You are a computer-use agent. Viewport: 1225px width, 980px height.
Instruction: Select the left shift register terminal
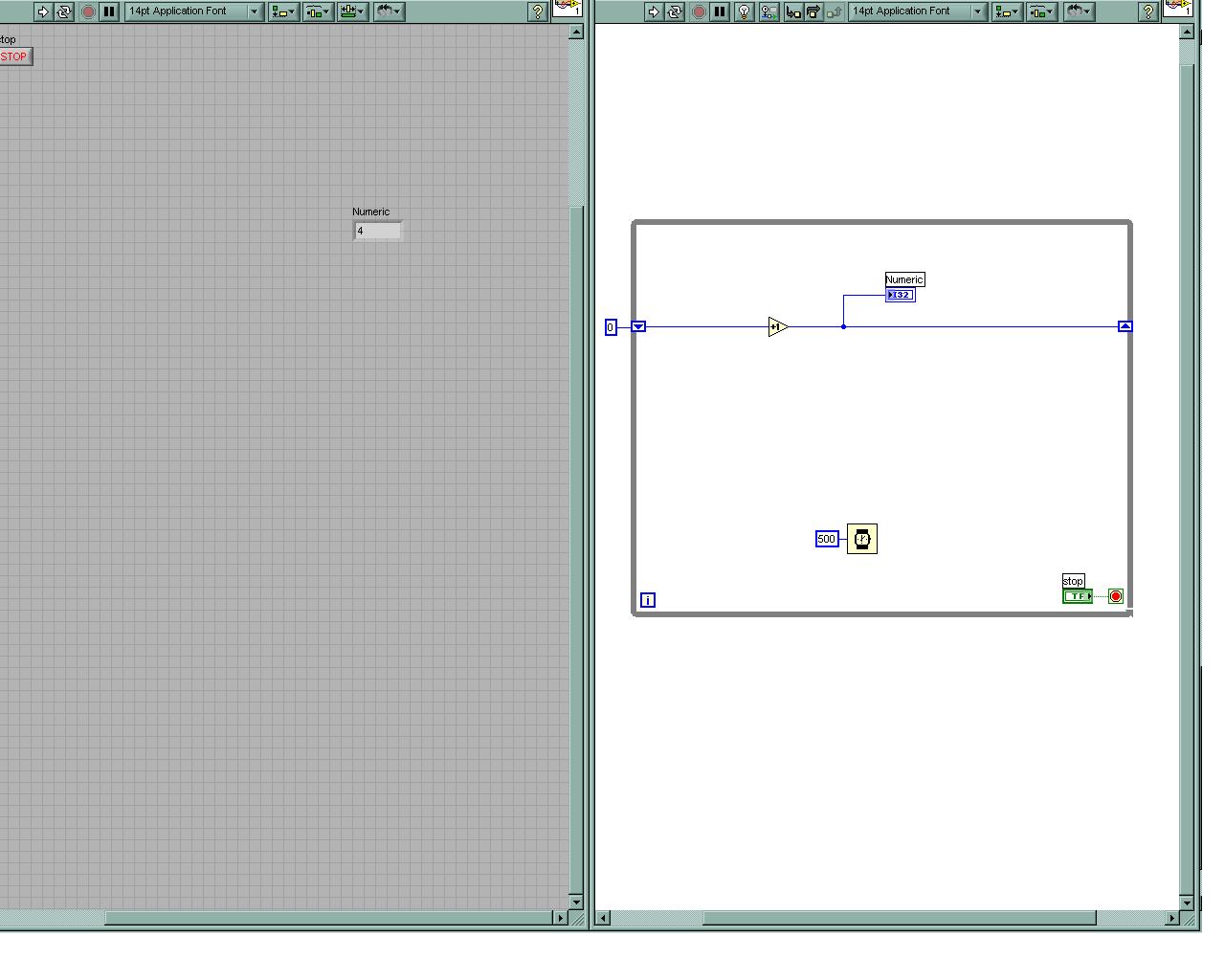(x=638, y=327)
